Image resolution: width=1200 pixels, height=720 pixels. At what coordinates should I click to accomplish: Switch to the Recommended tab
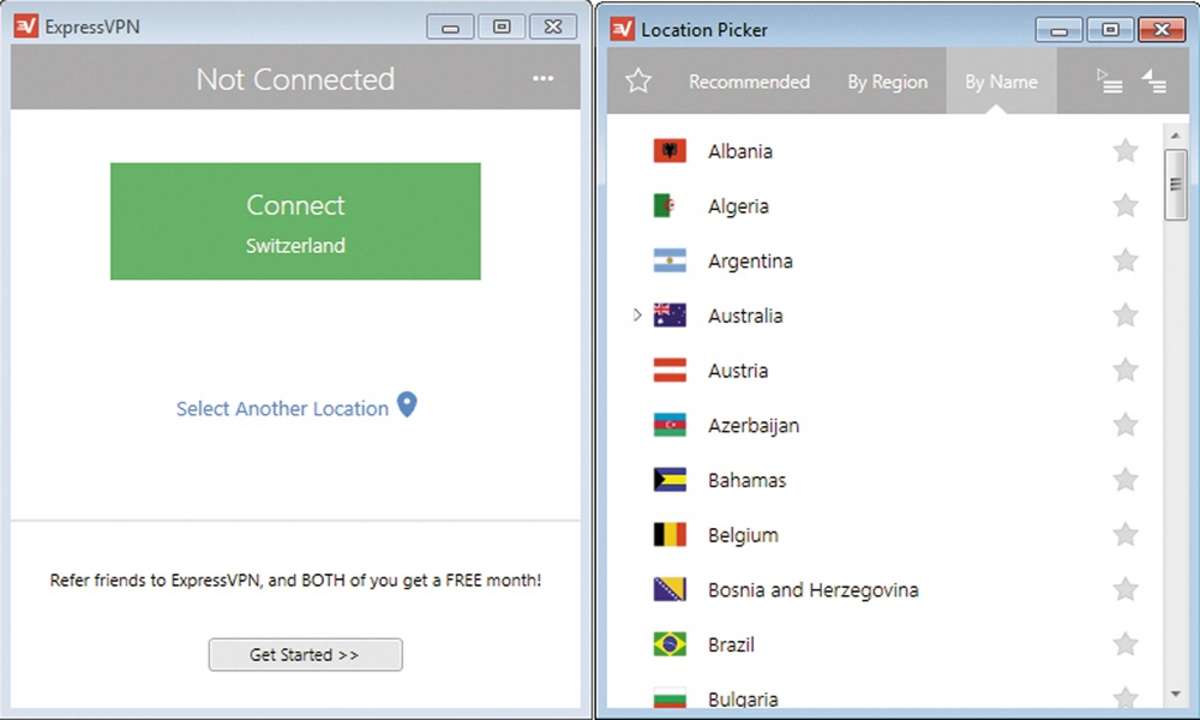tap(749, 82)
